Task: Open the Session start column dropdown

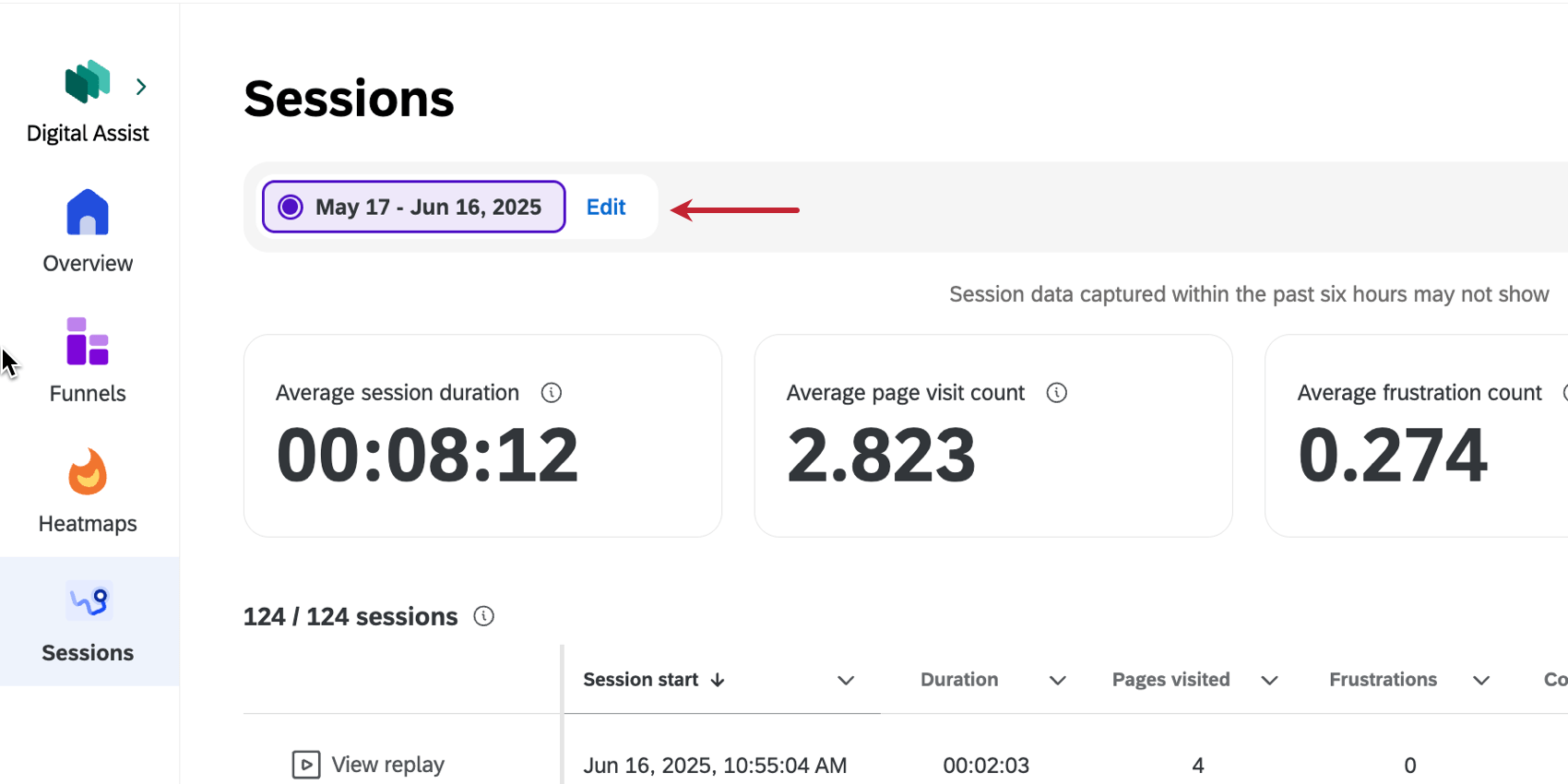Action: pyautogui.click(x=846, y=681)
